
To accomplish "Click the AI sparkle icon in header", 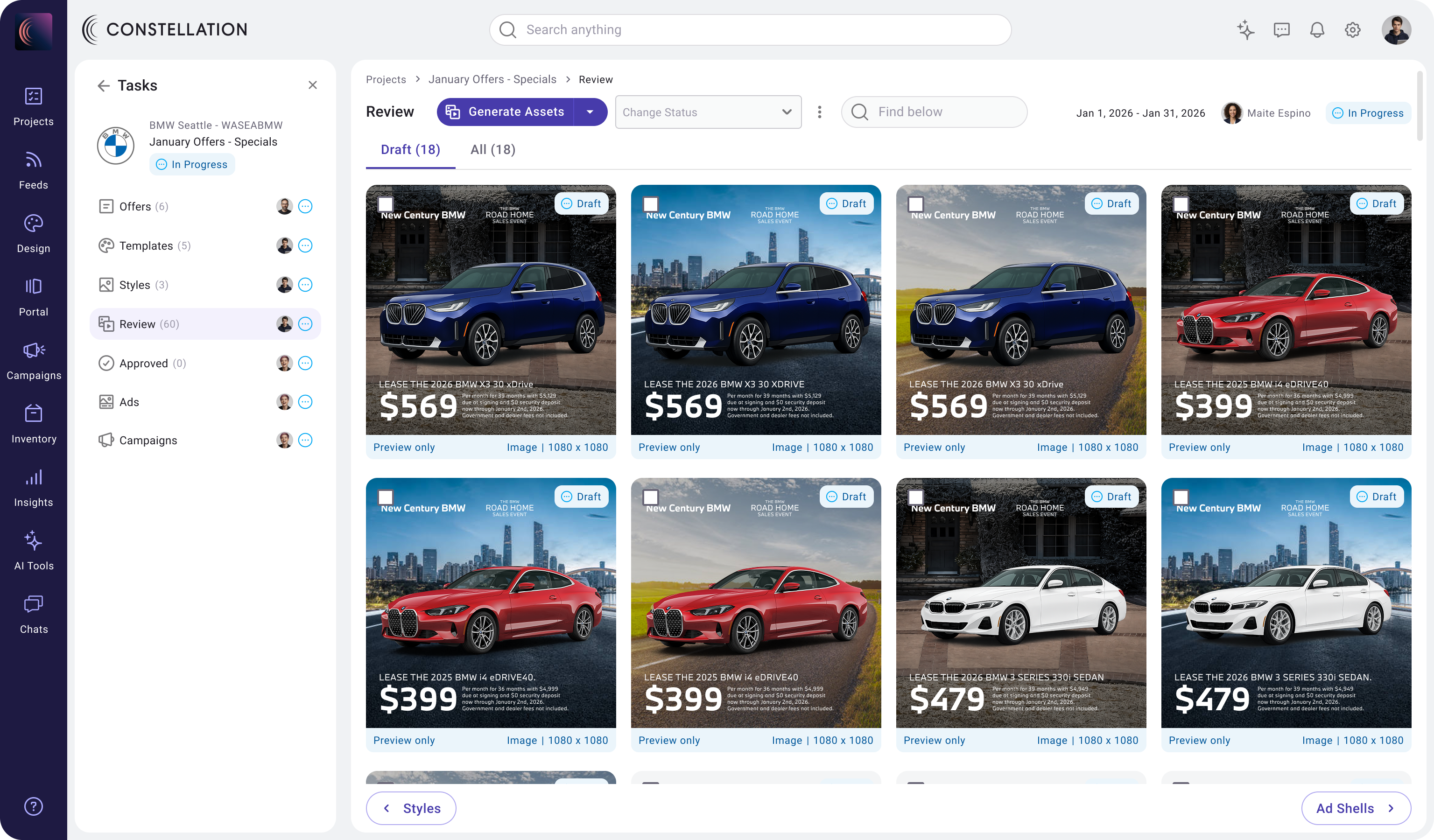I will point(1245,29).
